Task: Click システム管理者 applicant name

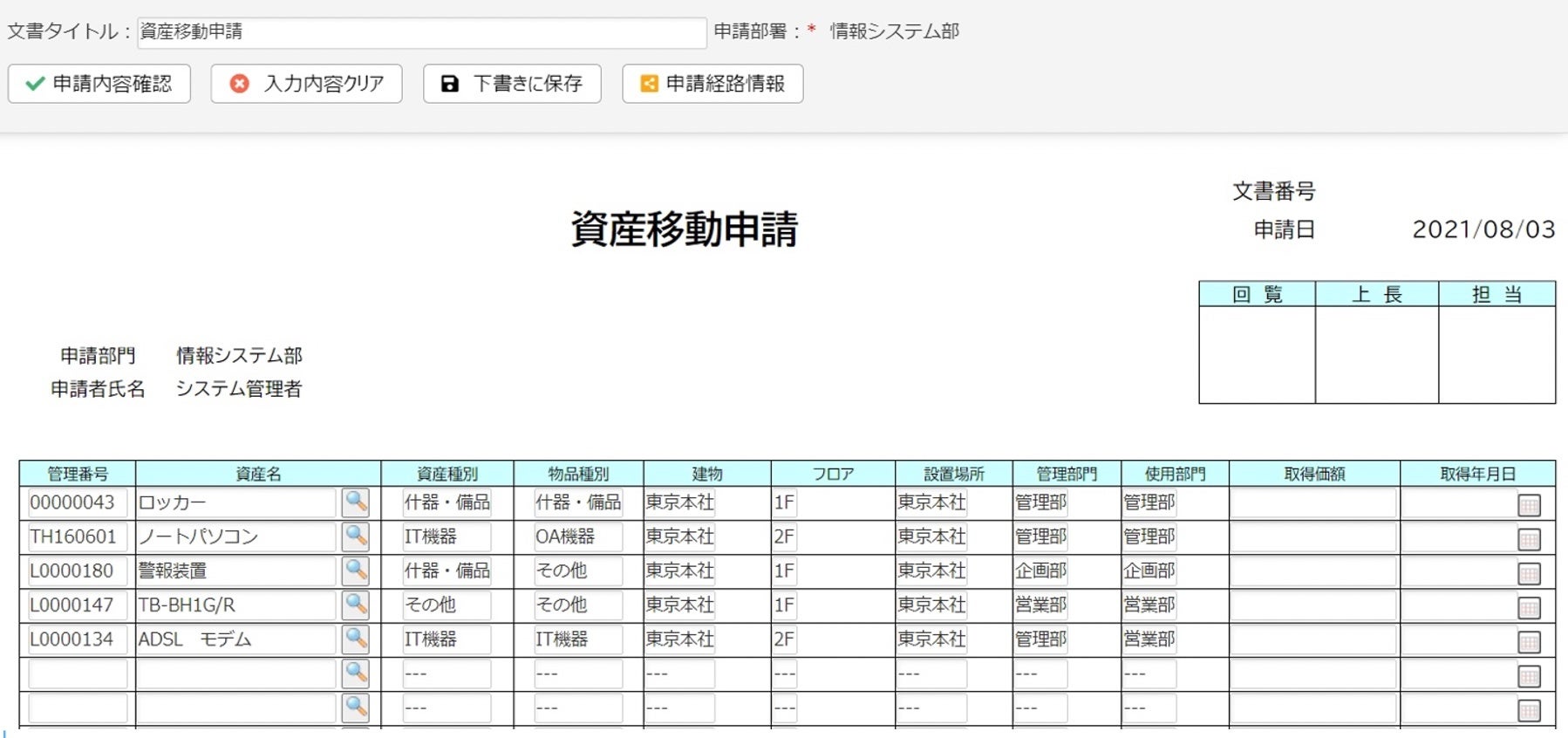Action: point(239,388)
